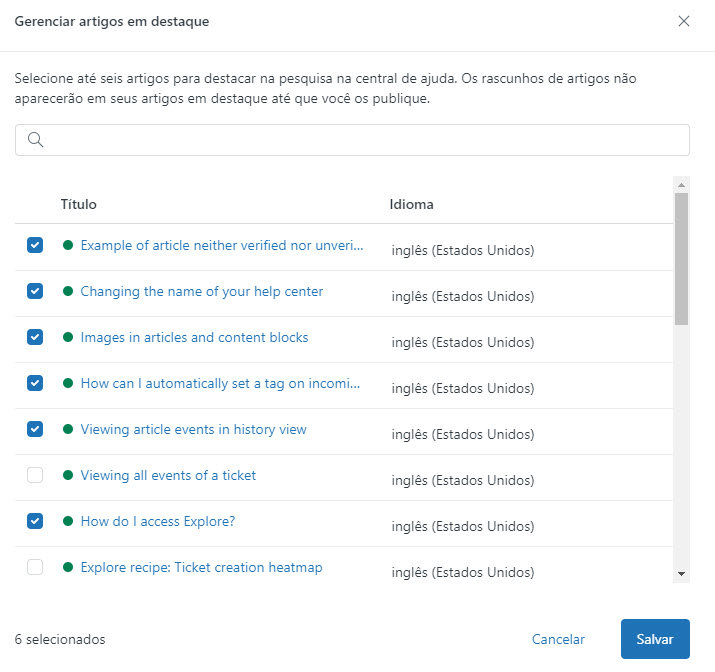This screenshot has height=672, width=715.
Task: Select 'Explore recipe: Ticket creation heatmap' checkbox
Action: point(35,567)
